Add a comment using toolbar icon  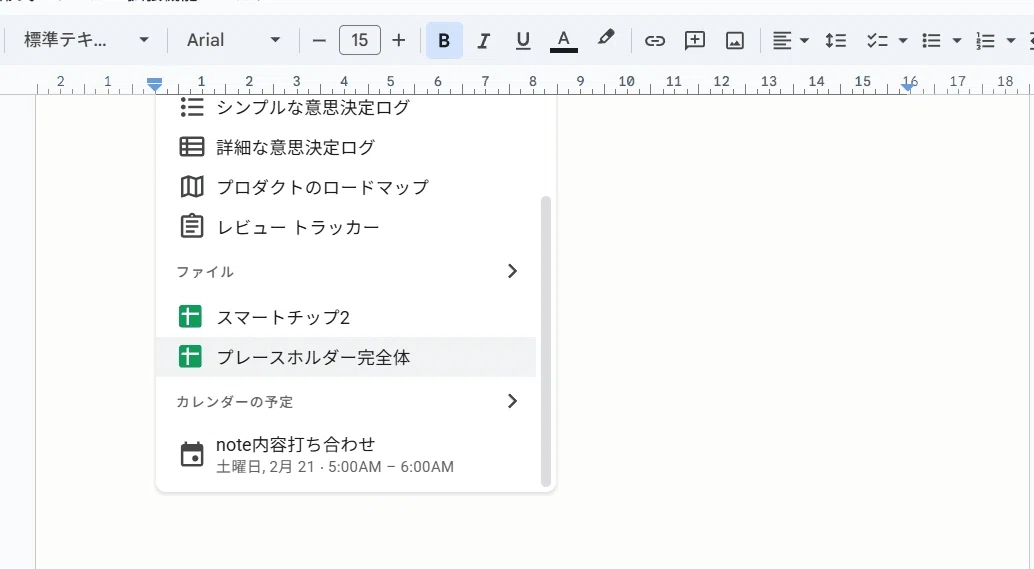(694, 40)
